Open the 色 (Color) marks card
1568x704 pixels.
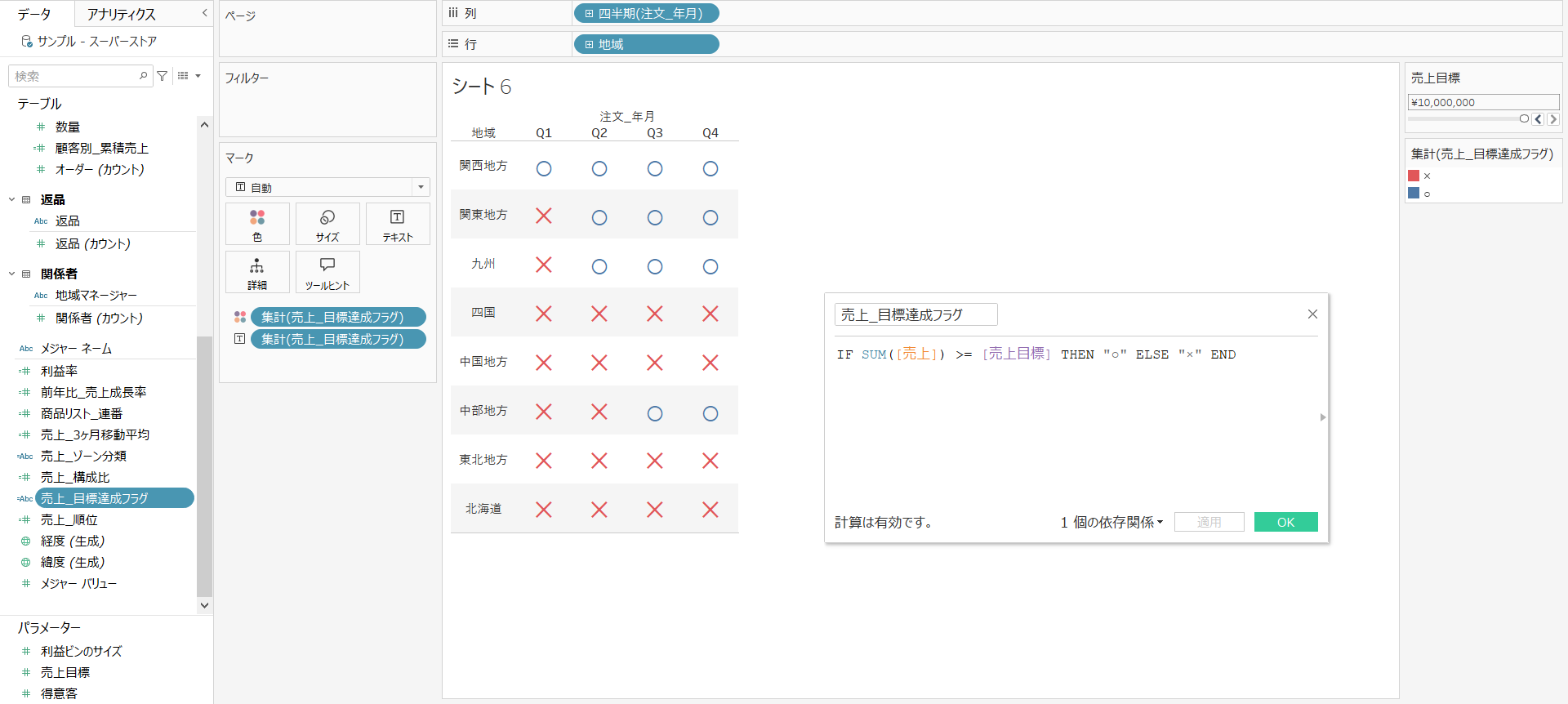pos(257,224)
